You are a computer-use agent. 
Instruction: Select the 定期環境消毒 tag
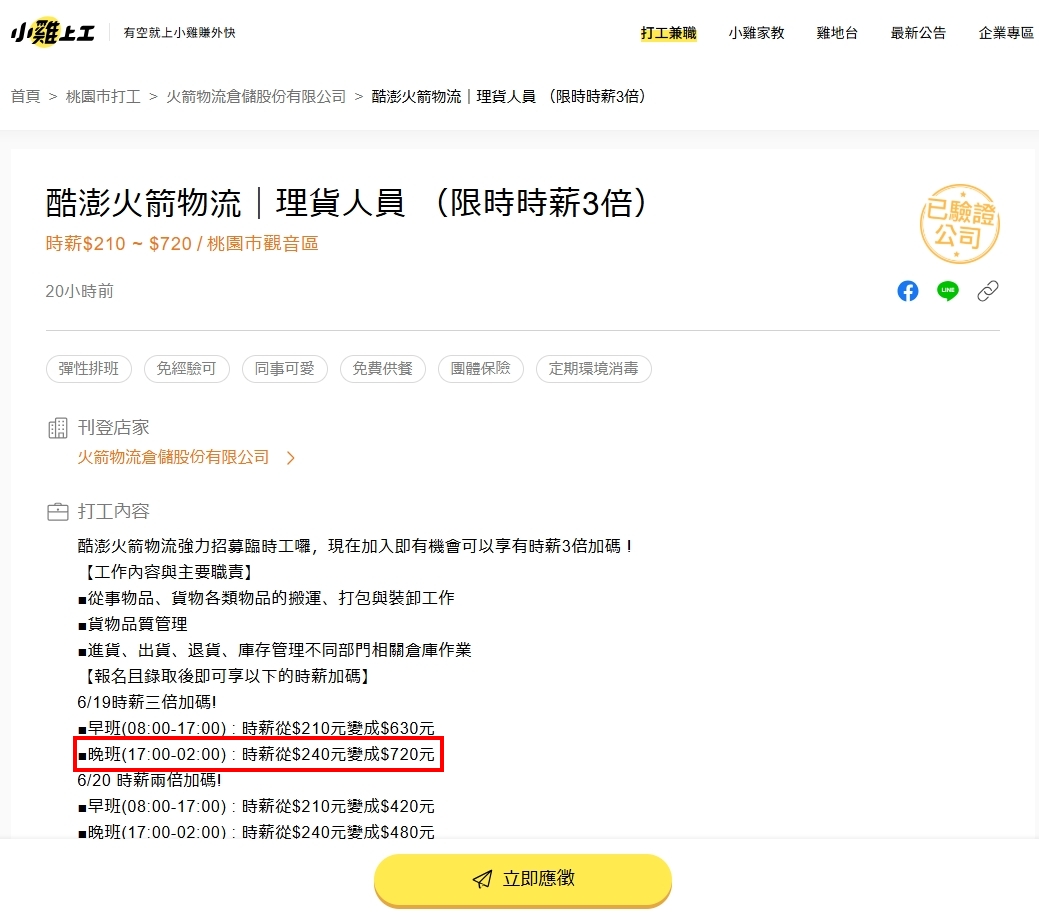click(x=594, y=368)
